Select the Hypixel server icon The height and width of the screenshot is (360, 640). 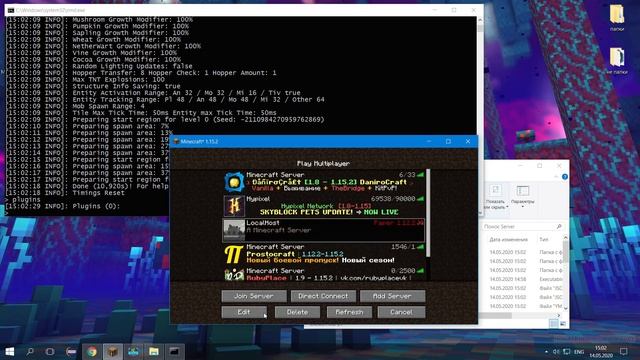[234, 206]
